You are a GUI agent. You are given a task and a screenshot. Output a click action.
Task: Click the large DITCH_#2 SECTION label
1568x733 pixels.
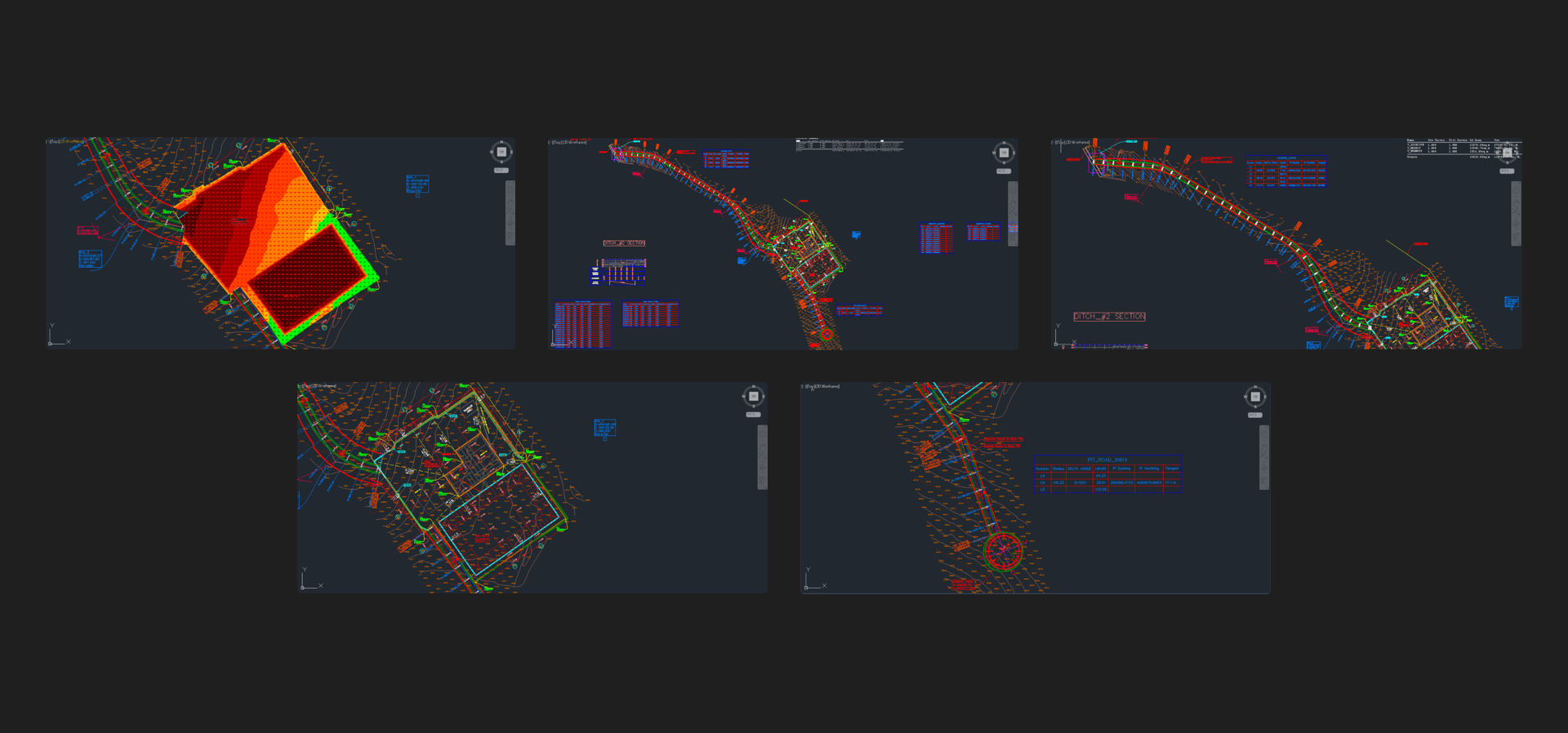[1109, 317]
